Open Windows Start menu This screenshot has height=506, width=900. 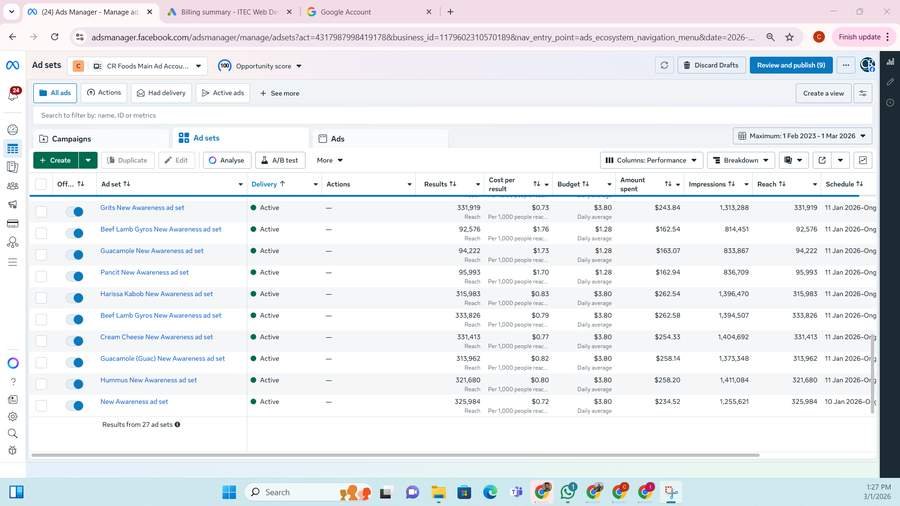pyautogui.click(x=229, y=492)
